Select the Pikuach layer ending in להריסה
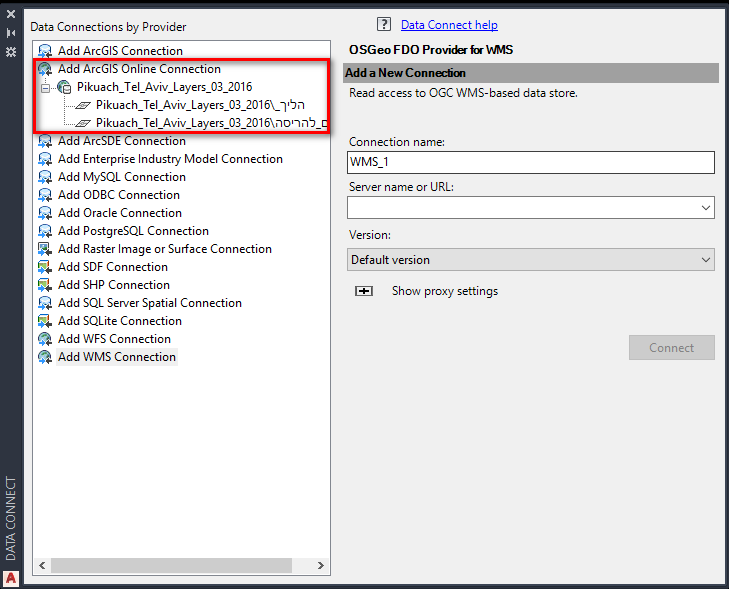Viewport: 729px width, 589px height. click(212, 123)
